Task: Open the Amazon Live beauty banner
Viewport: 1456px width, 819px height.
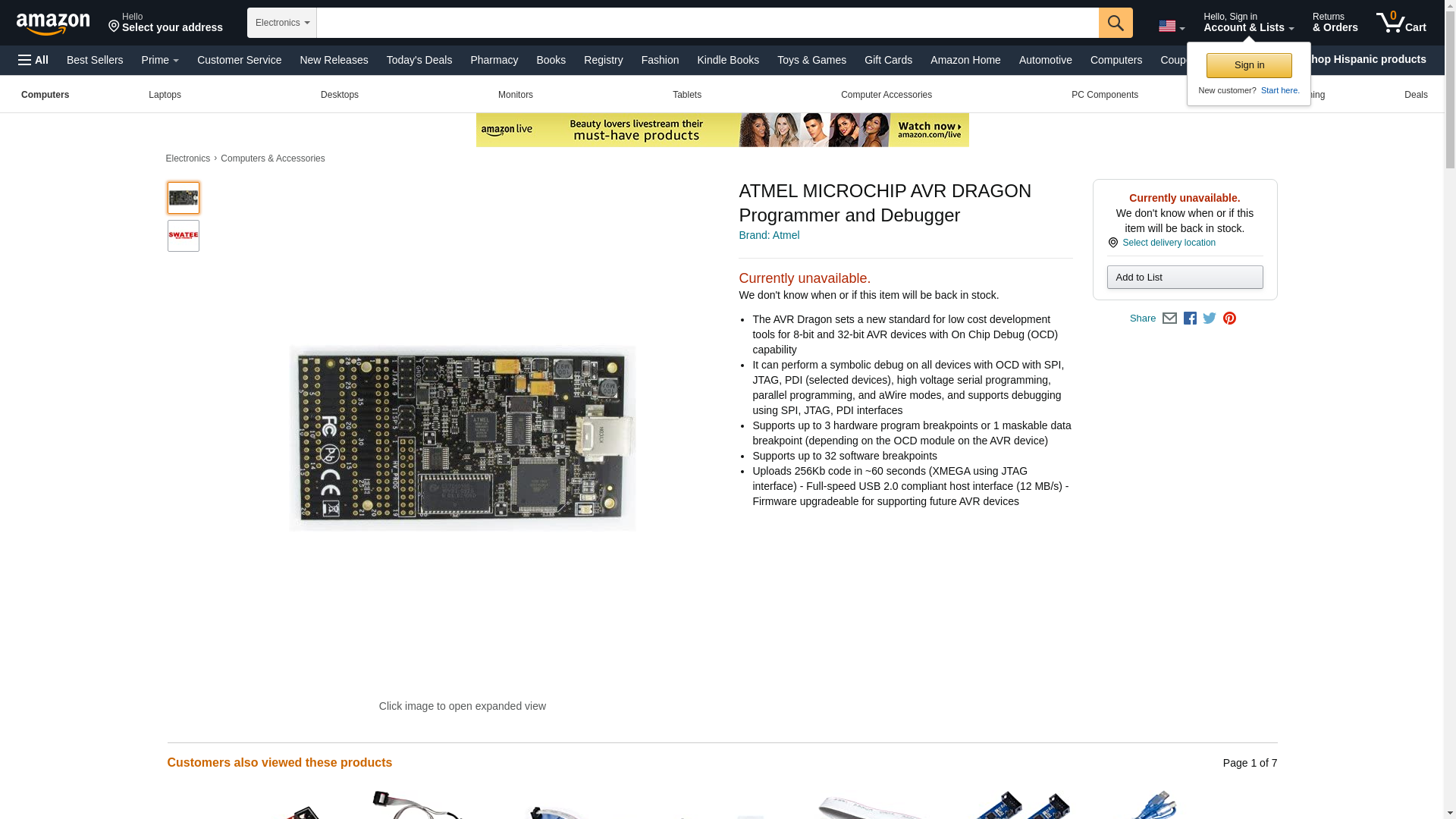Action: (x=722, y=130)
